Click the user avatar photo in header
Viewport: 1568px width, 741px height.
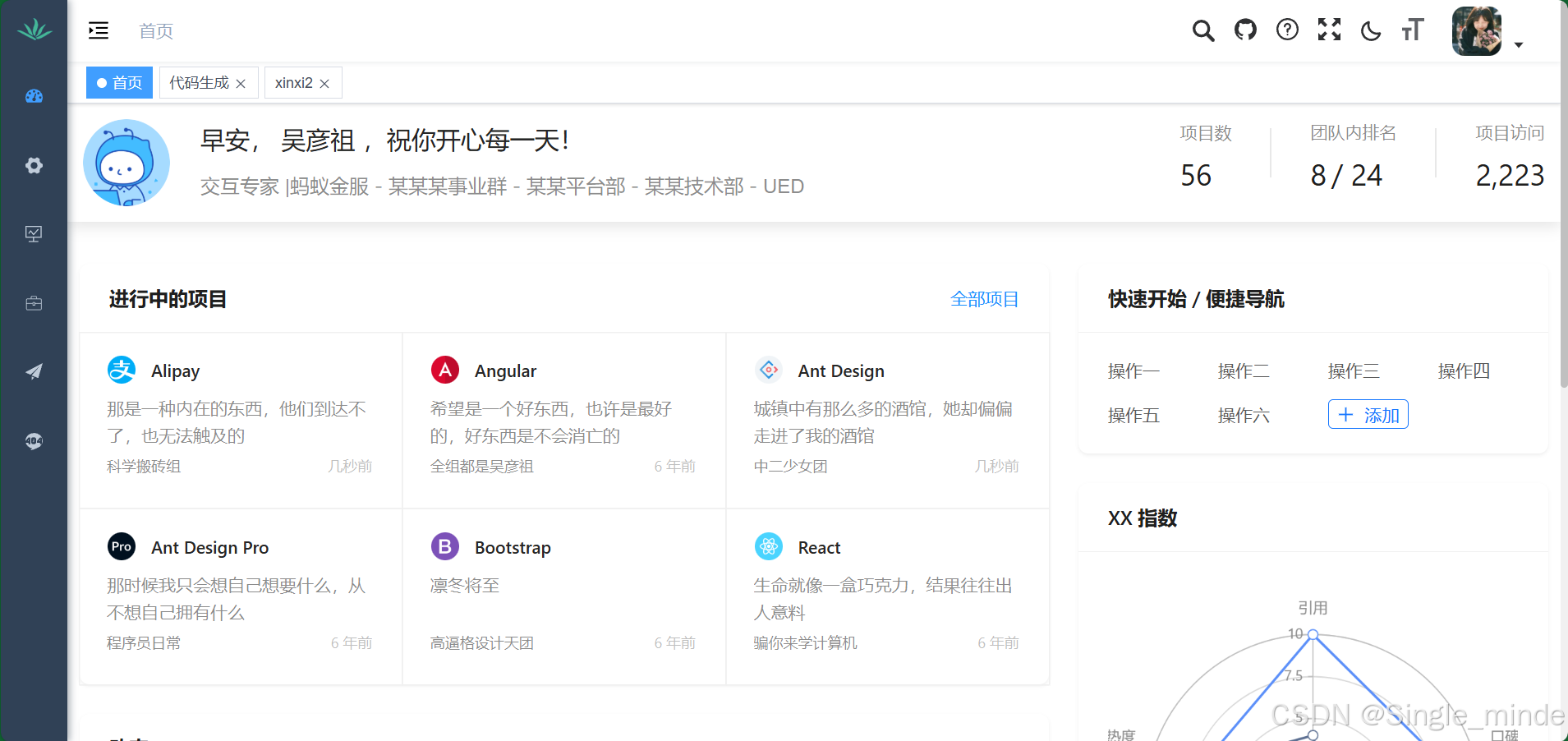pos(1477,31)
